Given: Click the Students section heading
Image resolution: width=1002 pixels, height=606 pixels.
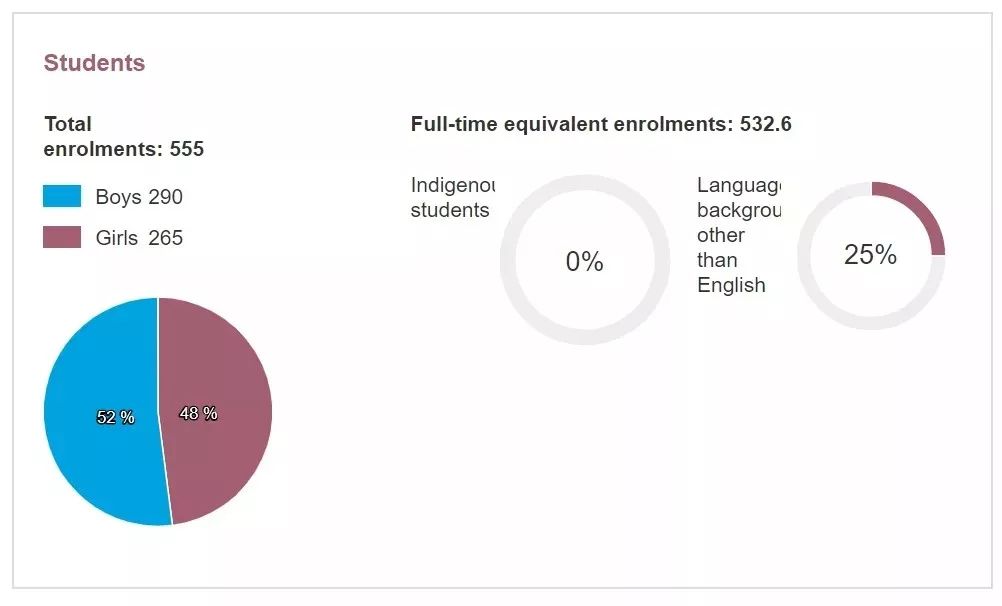Looking at the screenshot, I should click(94, 63).
